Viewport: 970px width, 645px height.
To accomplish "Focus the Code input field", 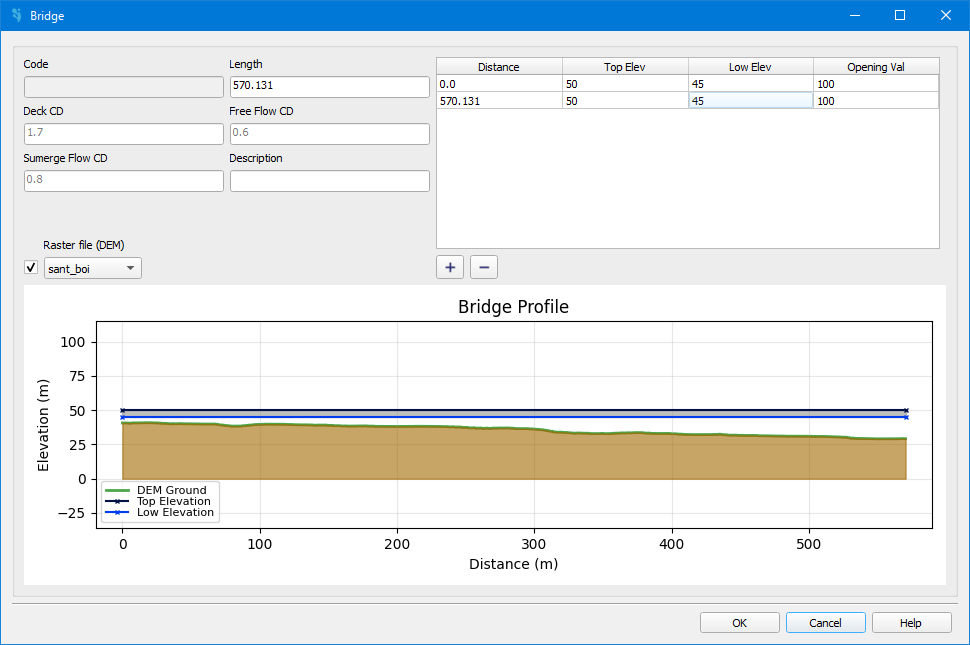I will pos(124,87).
